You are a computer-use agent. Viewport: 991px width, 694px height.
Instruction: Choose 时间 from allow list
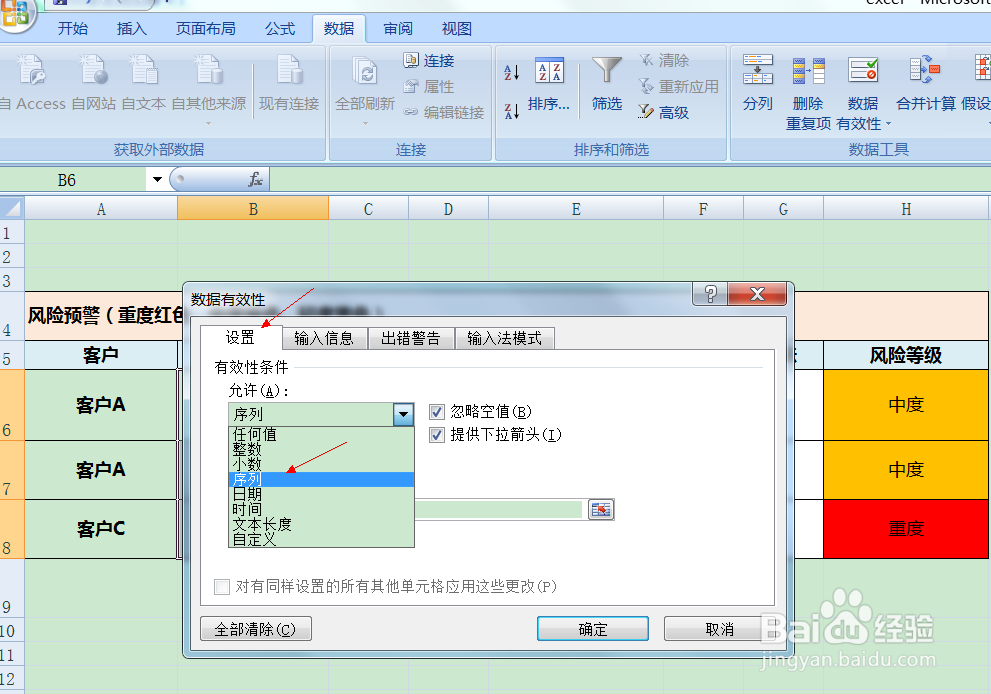tap(321, 509)
